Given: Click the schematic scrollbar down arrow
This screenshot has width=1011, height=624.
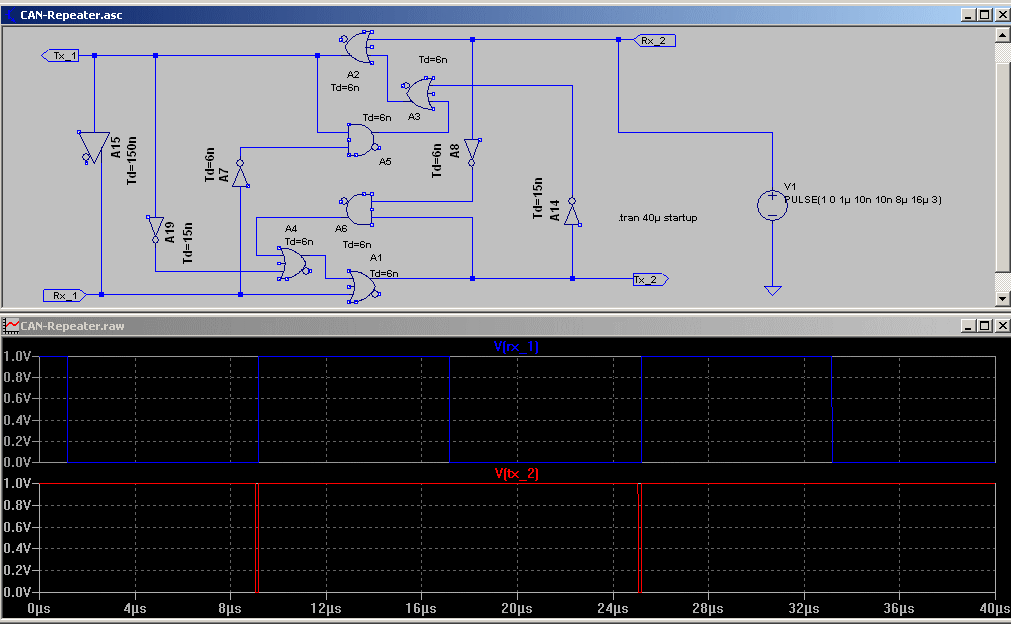Looking at the screenshot, I should pyautogui.click(x=1003, y=298).
